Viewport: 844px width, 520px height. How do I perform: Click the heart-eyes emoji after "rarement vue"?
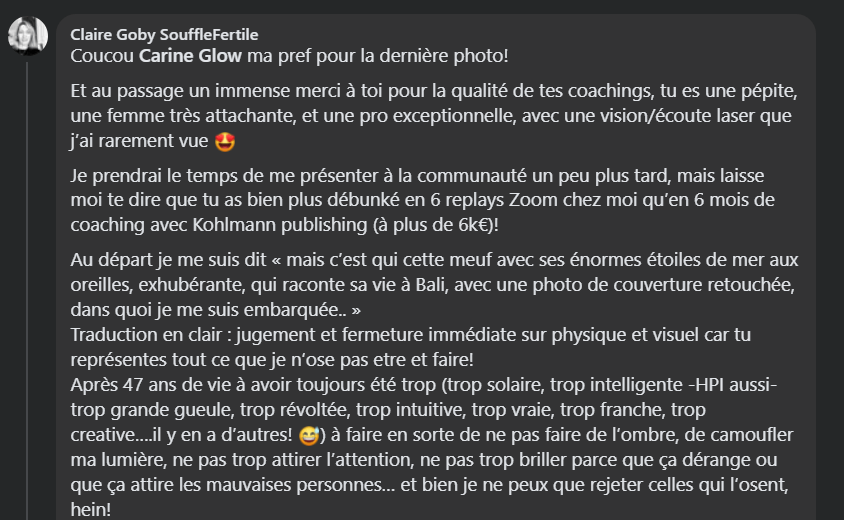tap(225, 141)
